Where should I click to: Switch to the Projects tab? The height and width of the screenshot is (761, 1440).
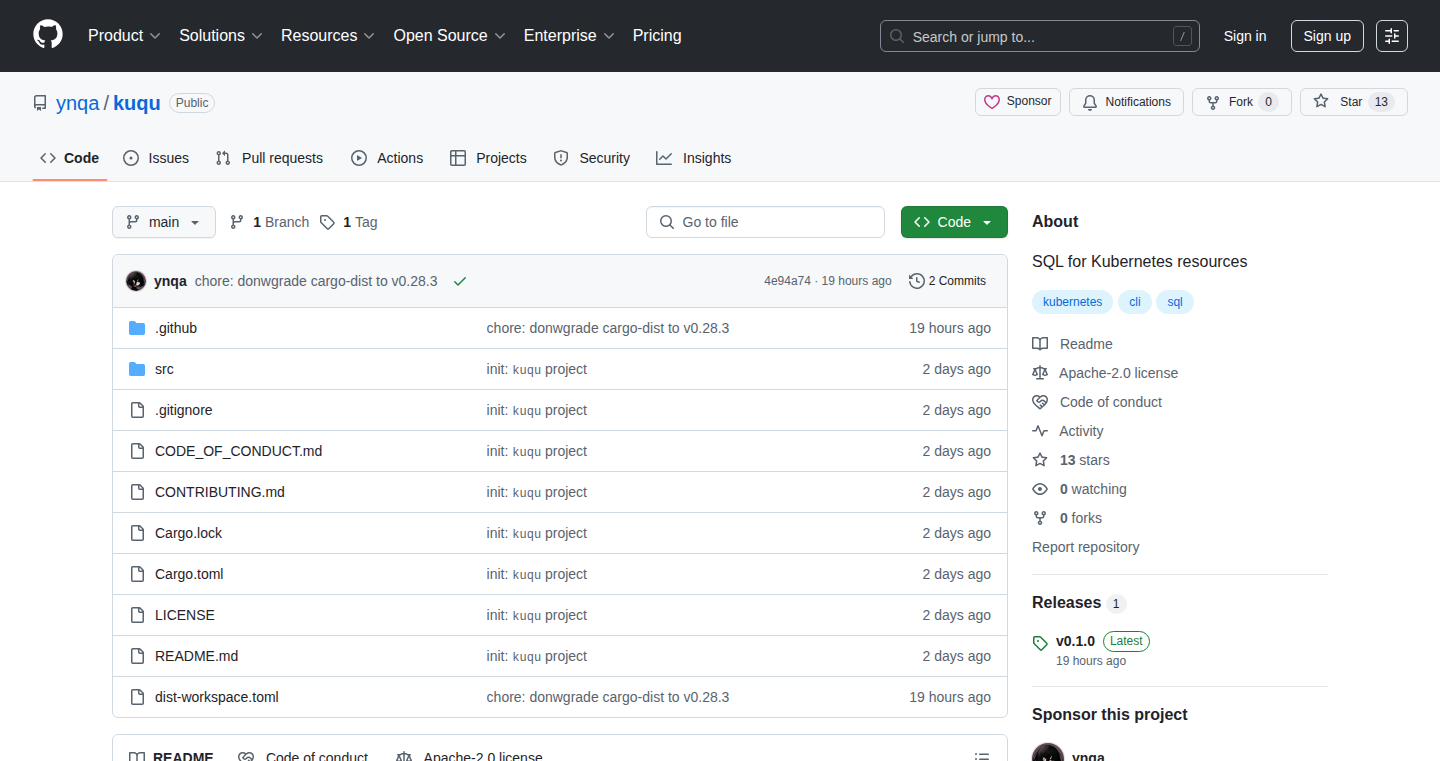click(x=488, y=158)
